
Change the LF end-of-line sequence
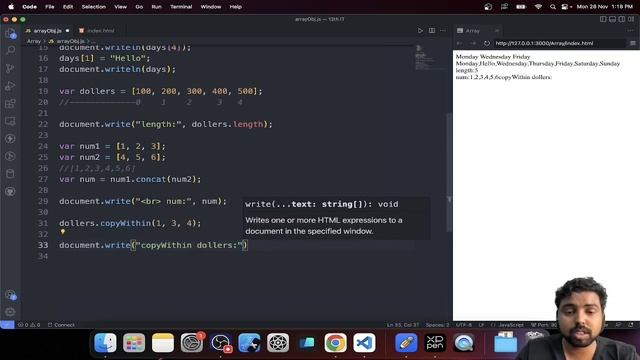pyautogui.click(x=481, y=325)
